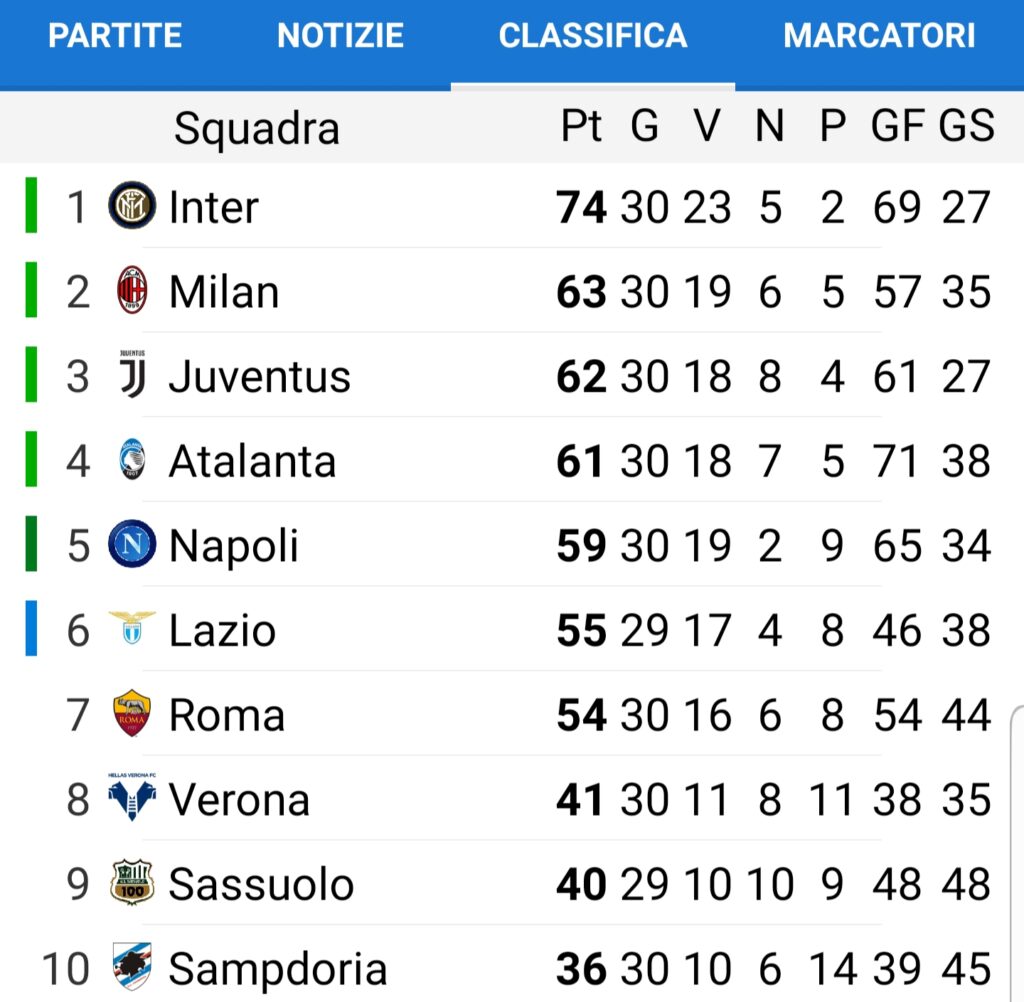Click the Pt column header

(581, 125)
